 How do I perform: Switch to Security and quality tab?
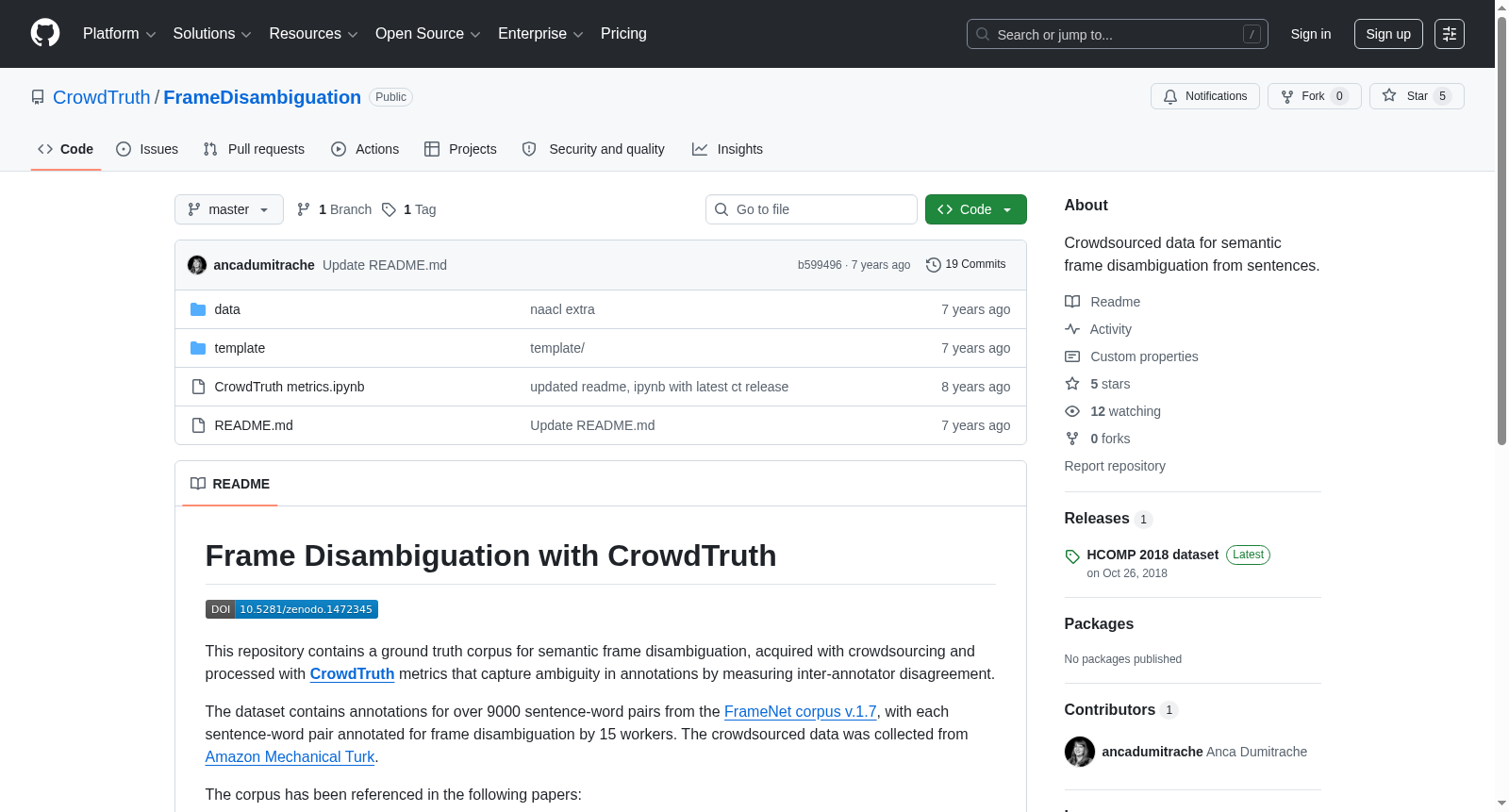pos(593,149)
